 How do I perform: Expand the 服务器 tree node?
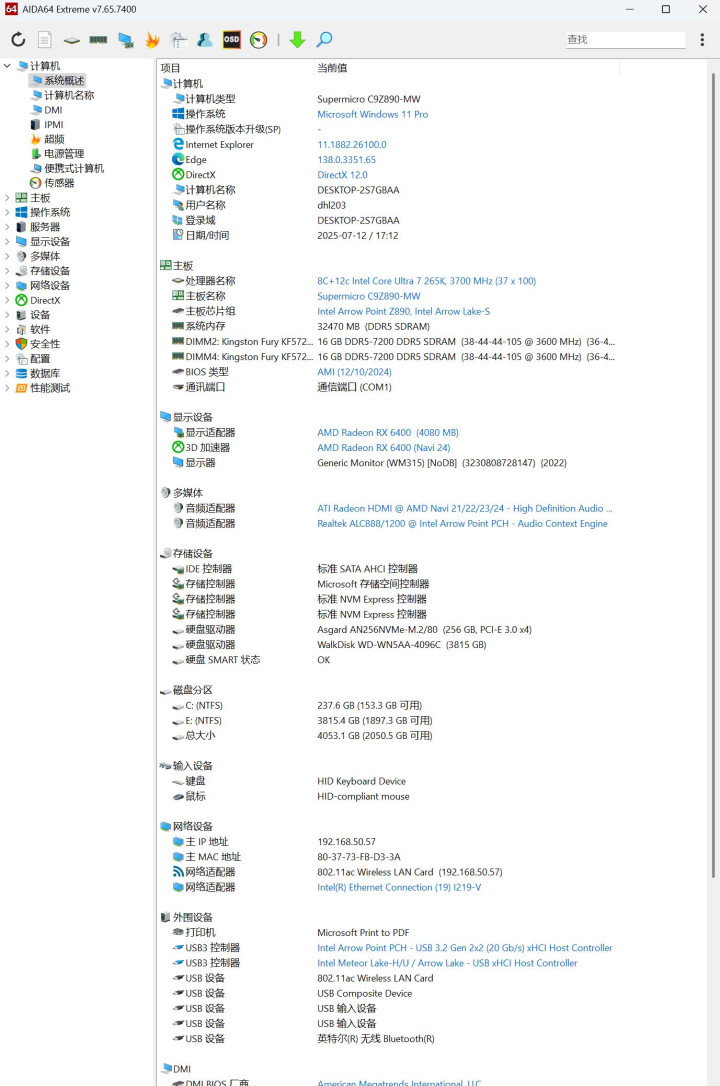[7, 226]
